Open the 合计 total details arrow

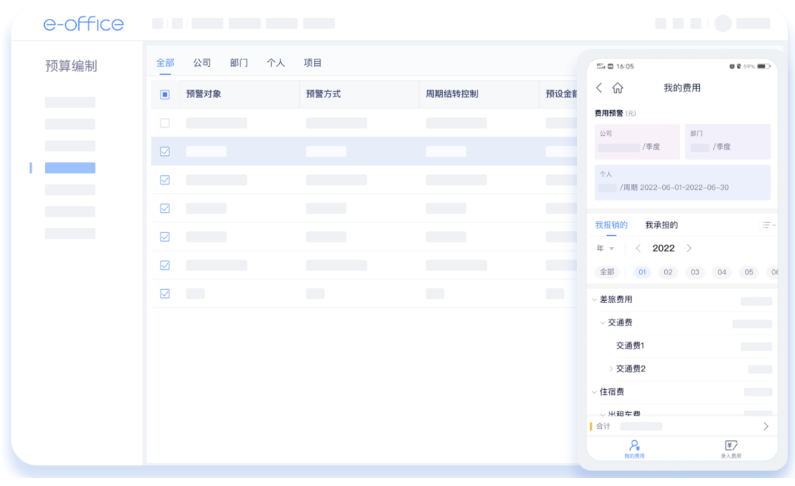(766, 426)
